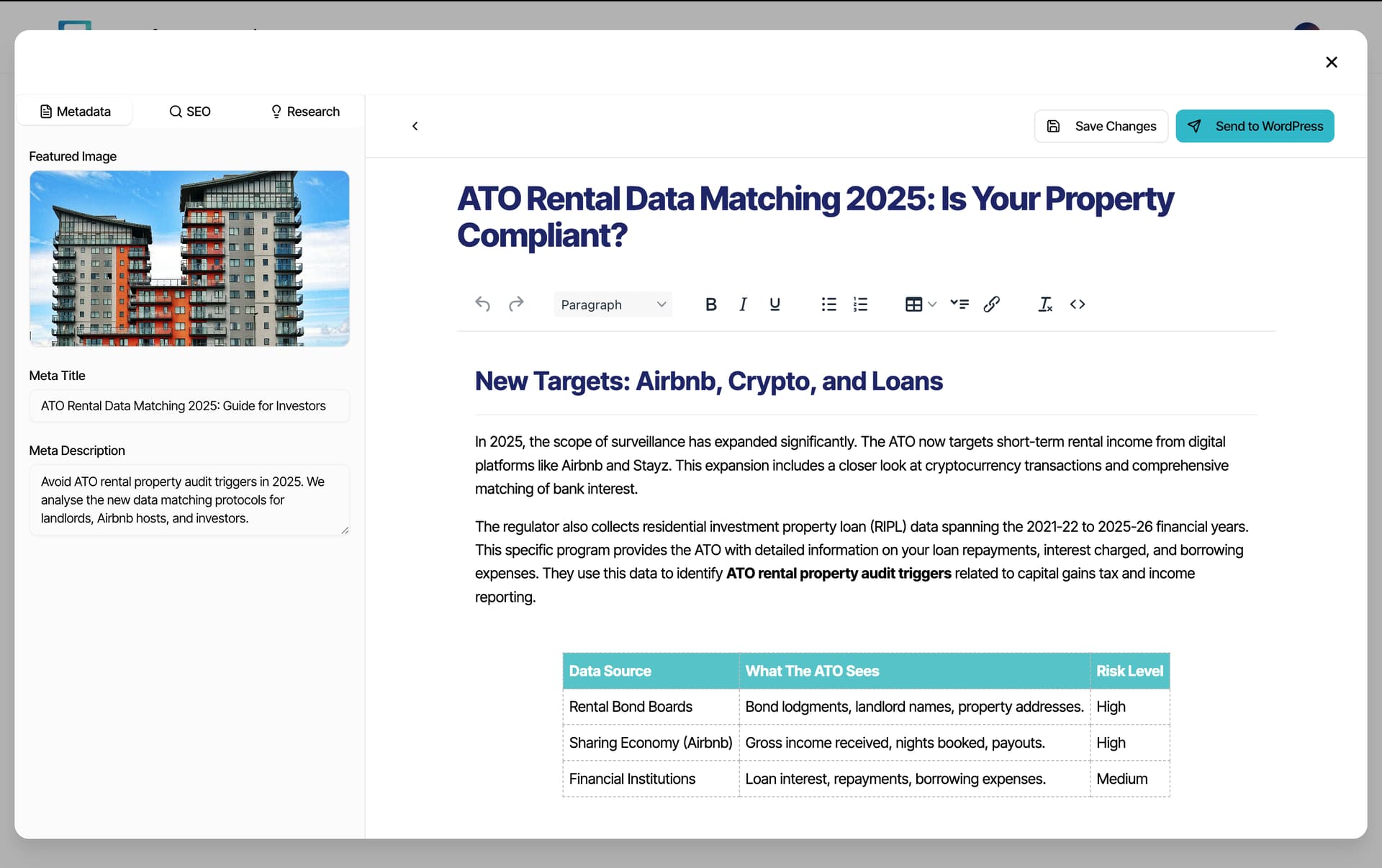
Task: Click the undo arrow icon
Action: click(x=482, y=304)
